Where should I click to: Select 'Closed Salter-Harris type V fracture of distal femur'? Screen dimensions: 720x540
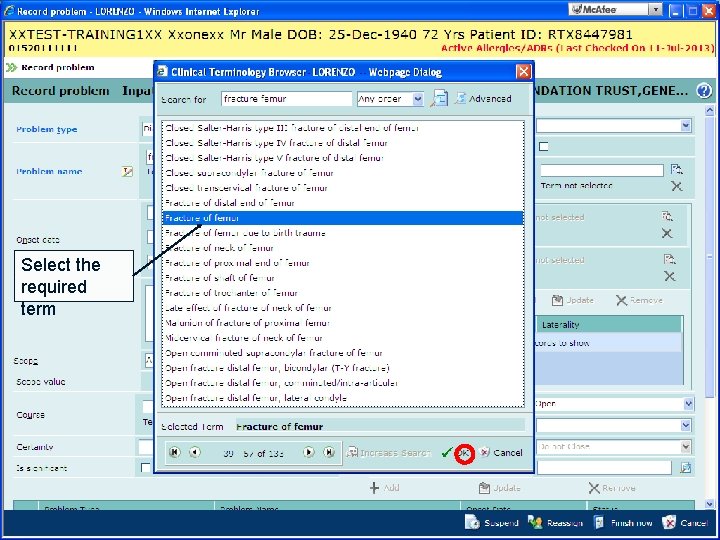coord(343,158)
